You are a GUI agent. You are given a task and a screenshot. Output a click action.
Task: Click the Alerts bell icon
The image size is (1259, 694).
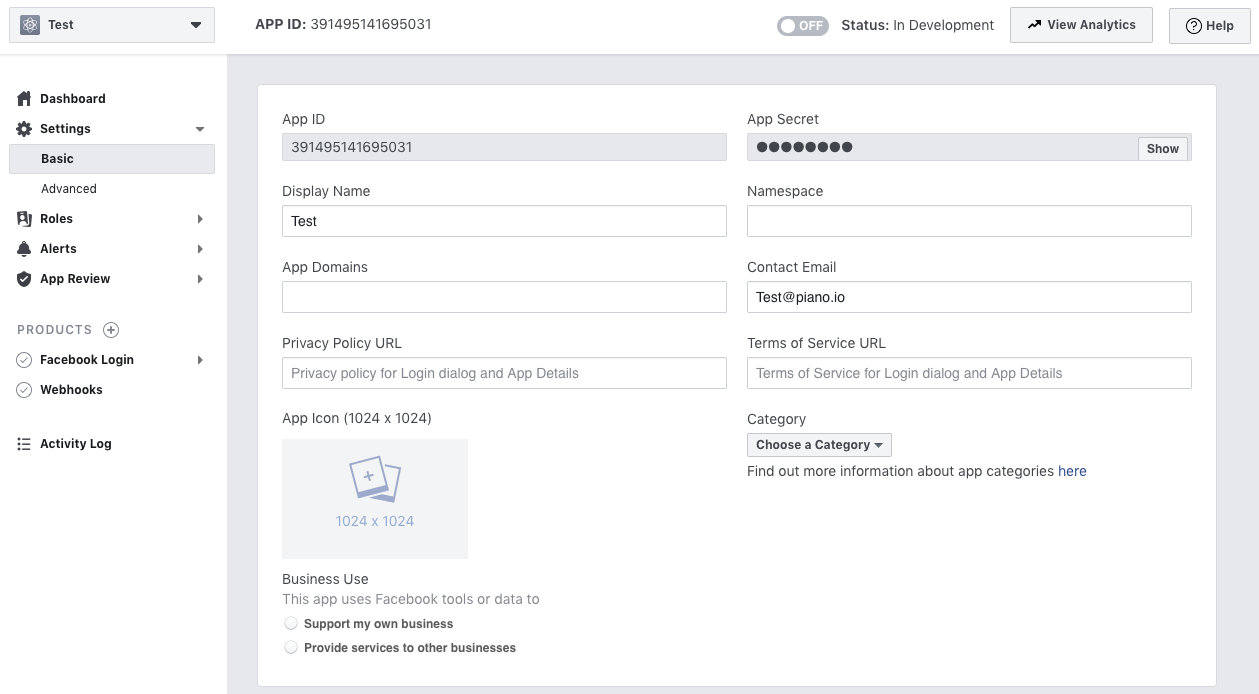24,249
